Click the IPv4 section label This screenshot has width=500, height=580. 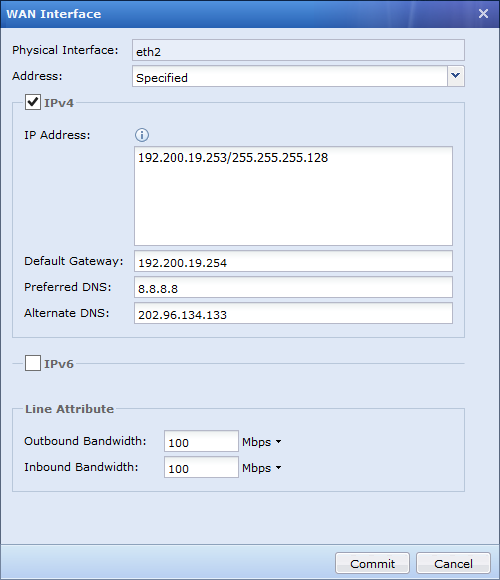pyautogui.click(x=59, y=103)
